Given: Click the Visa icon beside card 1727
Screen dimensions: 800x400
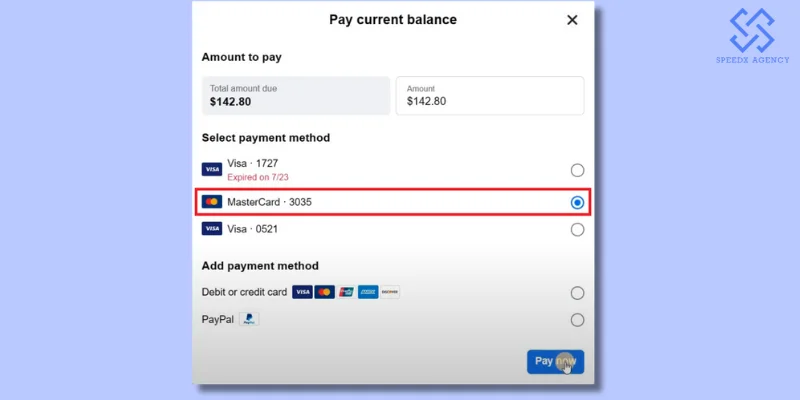Looking at the screenshot, I should click(211, 169).
